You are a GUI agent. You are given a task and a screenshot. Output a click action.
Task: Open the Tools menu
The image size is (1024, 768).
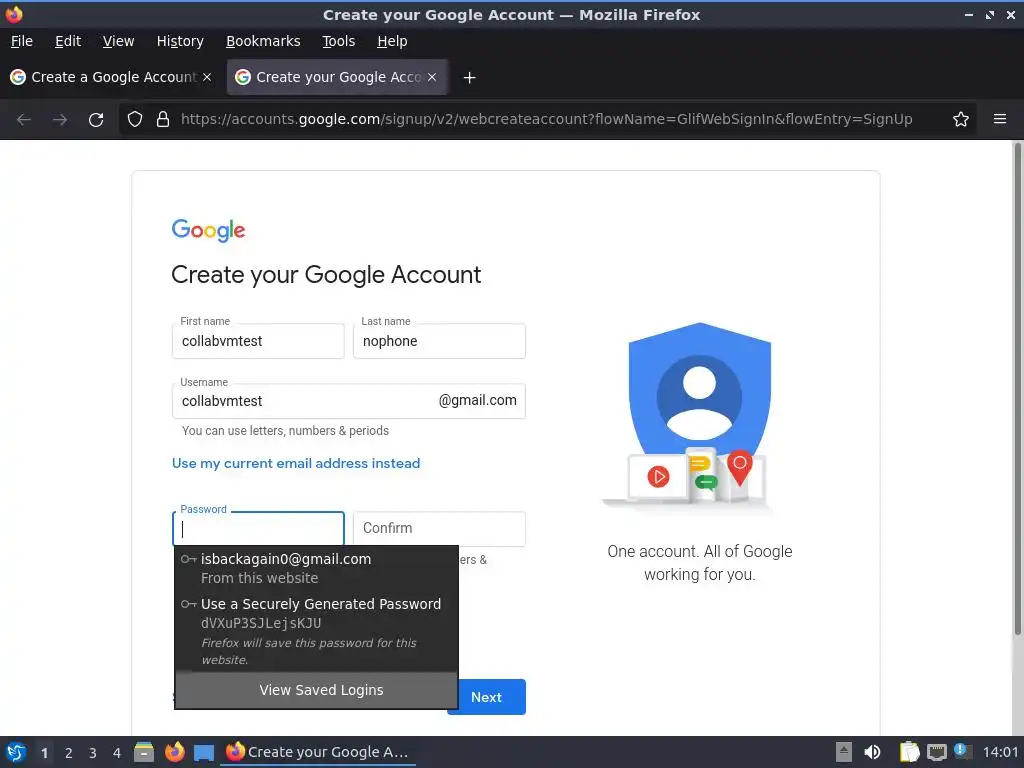click(338, 41)
